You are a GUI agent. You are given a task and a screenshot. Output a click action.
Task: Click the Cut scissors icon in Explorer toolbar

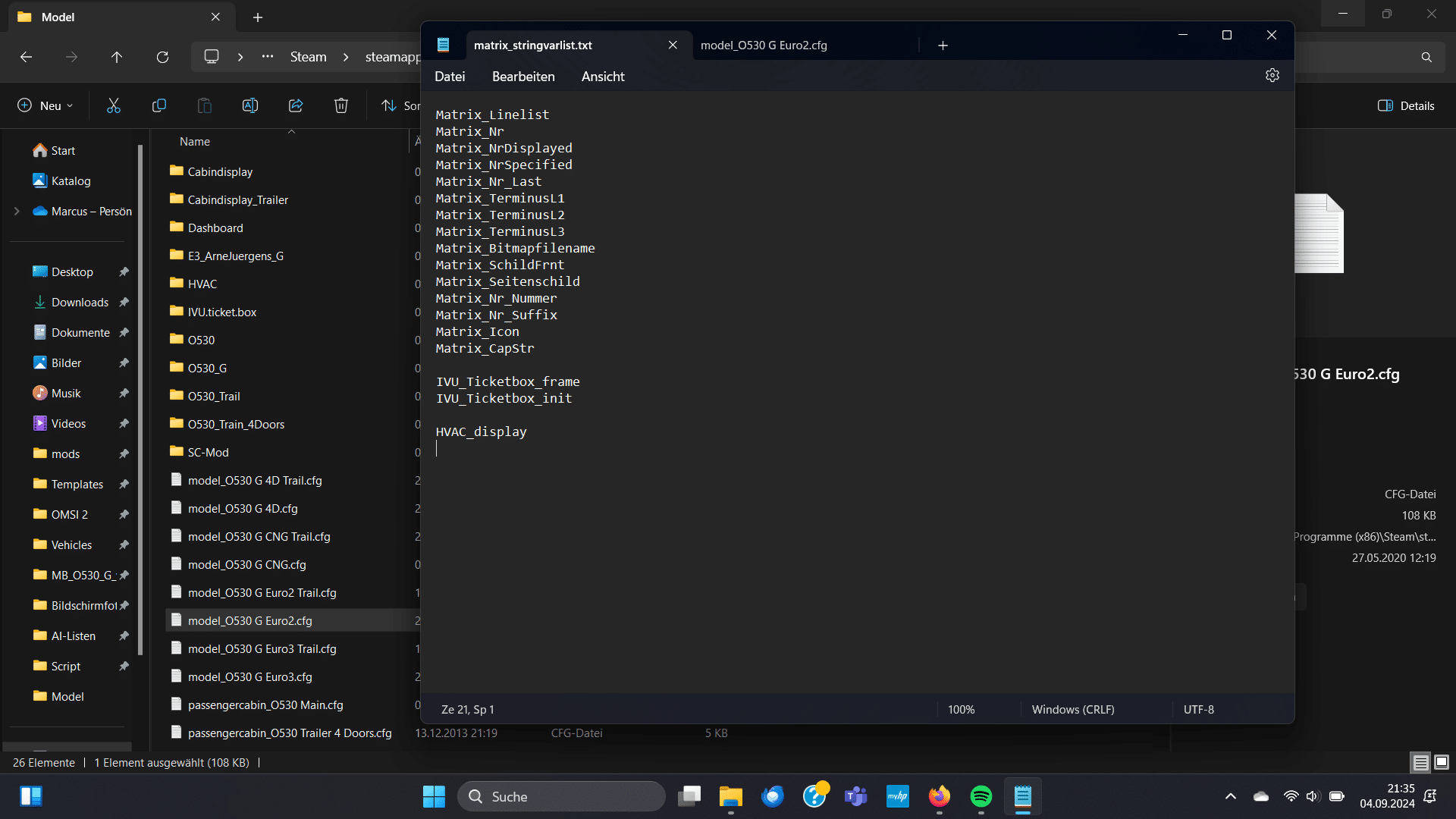114,106
